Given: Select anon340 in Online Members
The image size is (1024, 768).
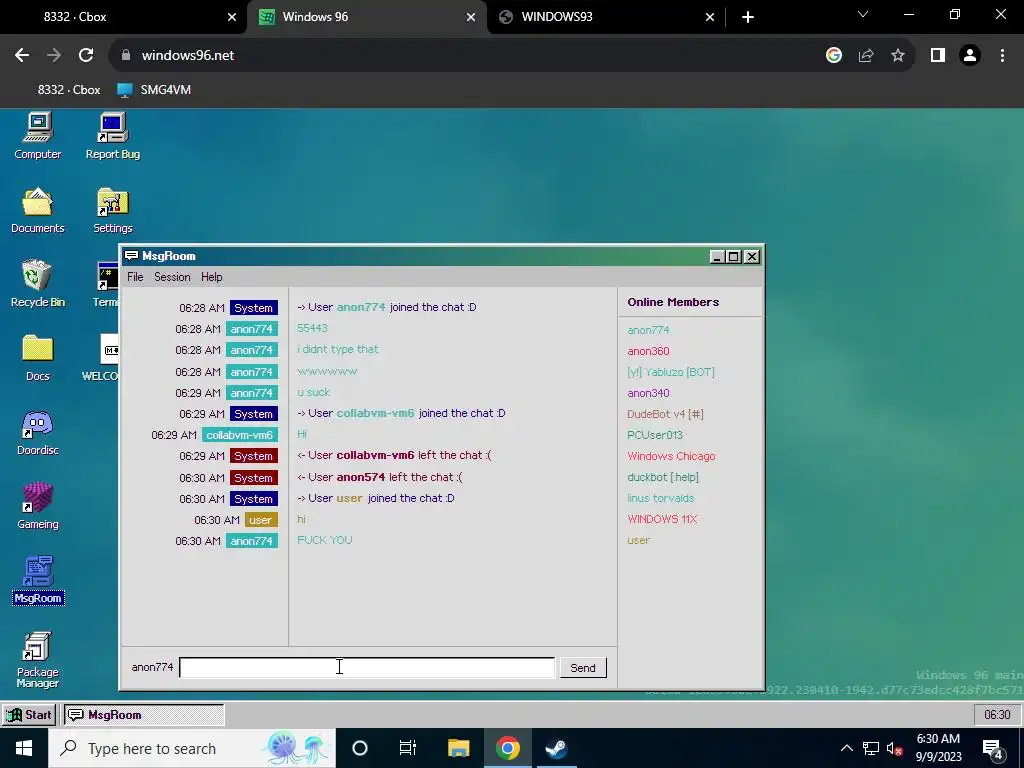Looking at the screenshot, I should (648, 393).
